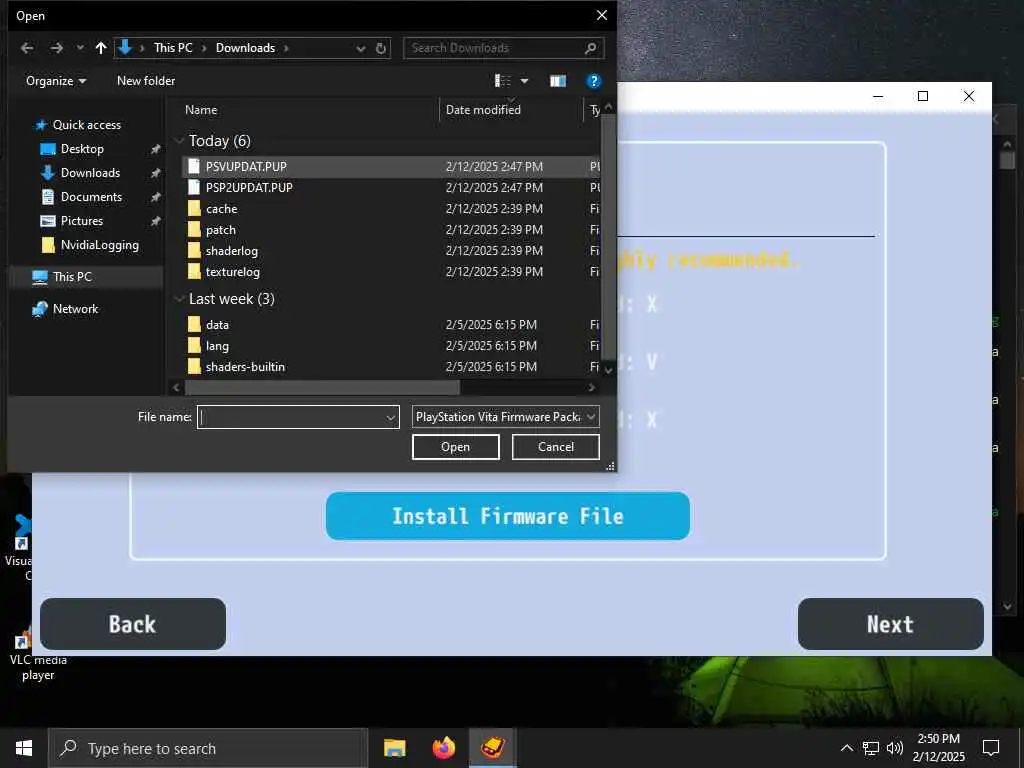Click the Back arrow in Open dialog

(x=27, y=48)
